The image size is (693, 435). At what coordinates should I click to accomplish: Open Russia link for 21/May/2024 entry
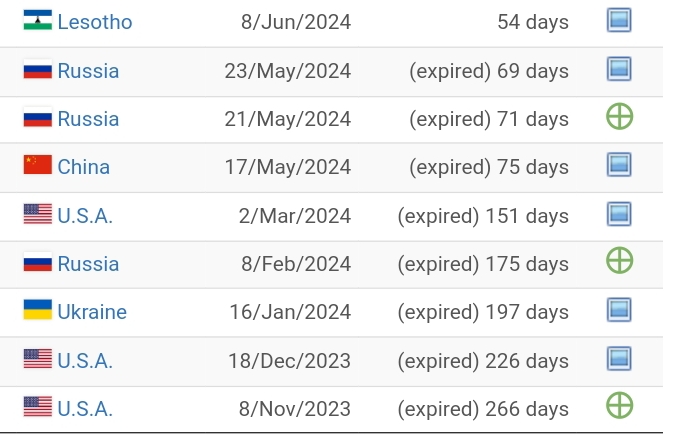[x=88, y=119]
